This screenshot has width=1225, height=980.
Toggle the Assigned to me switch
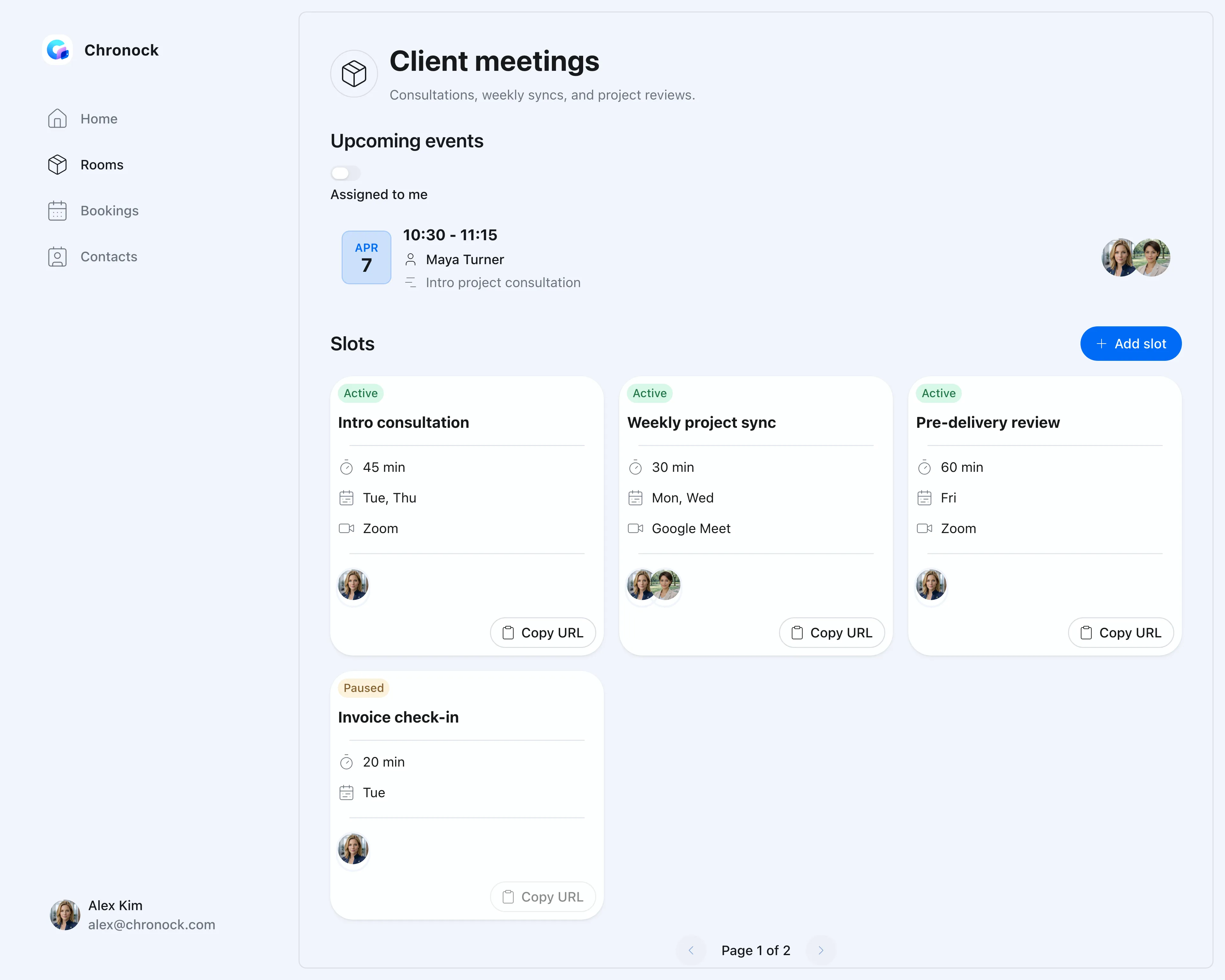click(345, 173)
